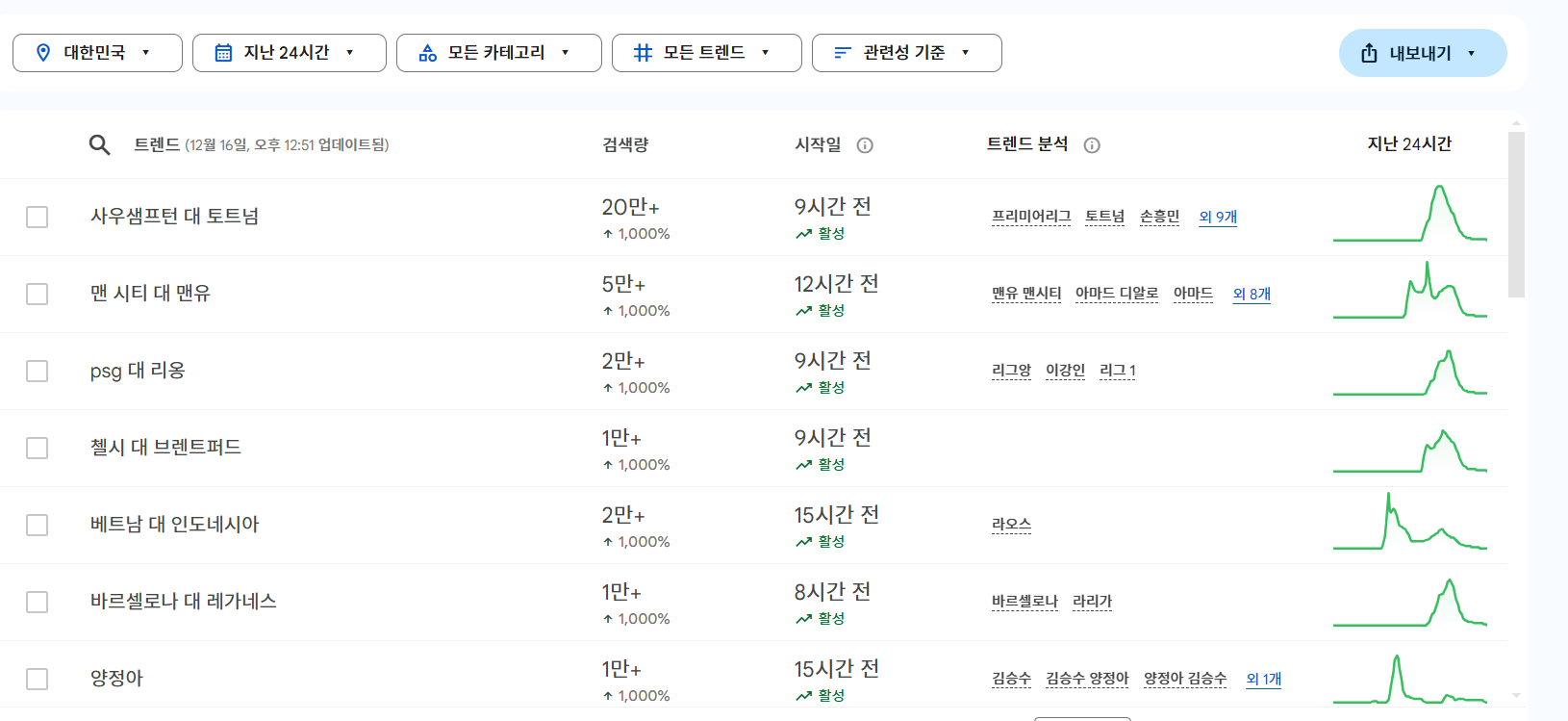Tick the checkbox for psg 대 리옹
Viewport: 1568px width, 721px height.
(x=38, y=371)
